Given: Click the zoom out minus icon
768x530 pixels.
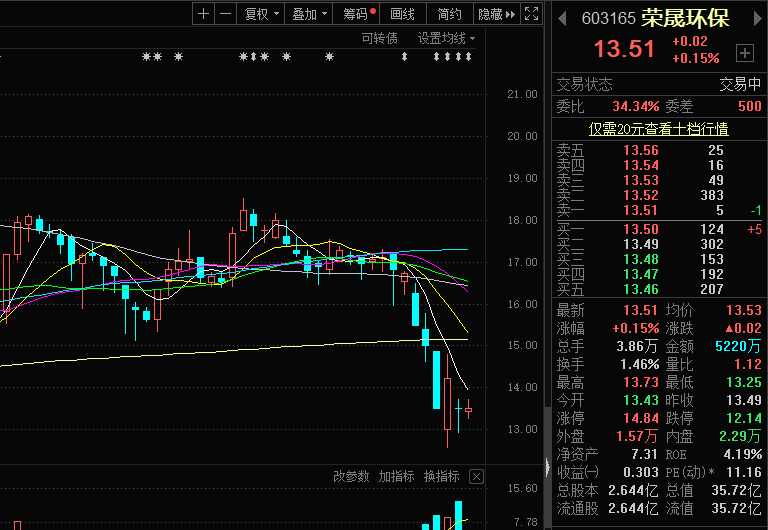Looking at the screenshot, I should coord(225,14).
